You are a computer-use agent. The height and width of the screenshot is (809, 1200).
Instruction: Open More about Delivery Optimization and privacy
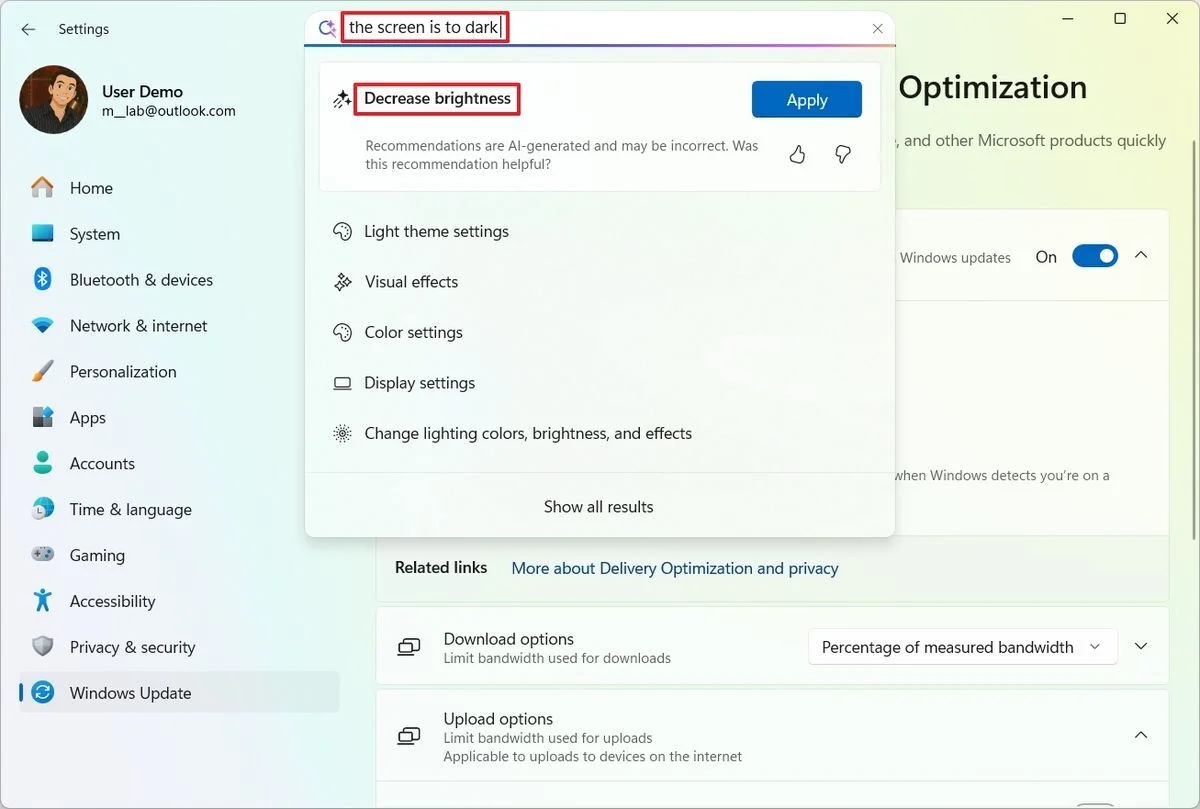675,568
